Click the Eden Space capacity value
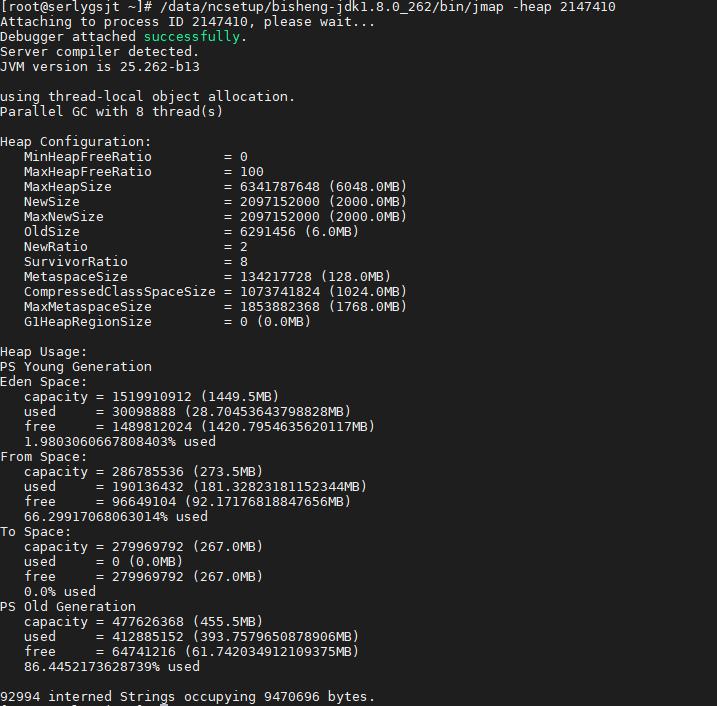This screenshot has height=706, width=717. point(152,396)
